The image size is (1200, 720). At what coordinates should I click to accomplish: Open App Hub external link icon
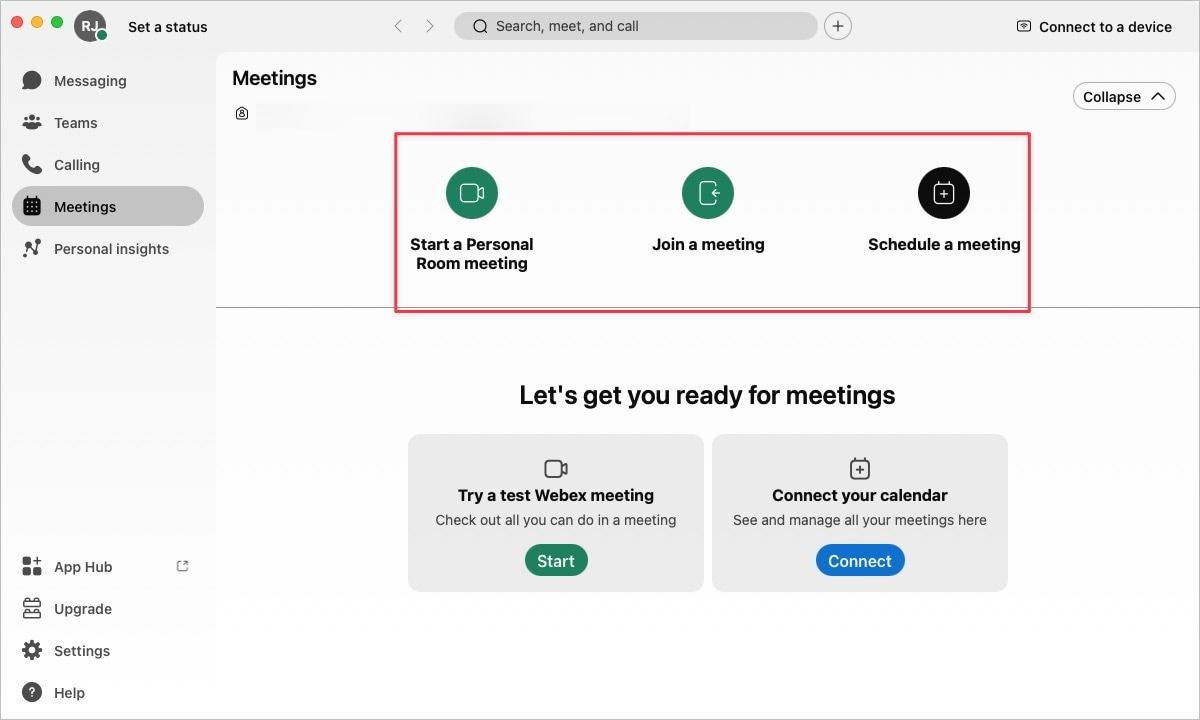[182, 566]
